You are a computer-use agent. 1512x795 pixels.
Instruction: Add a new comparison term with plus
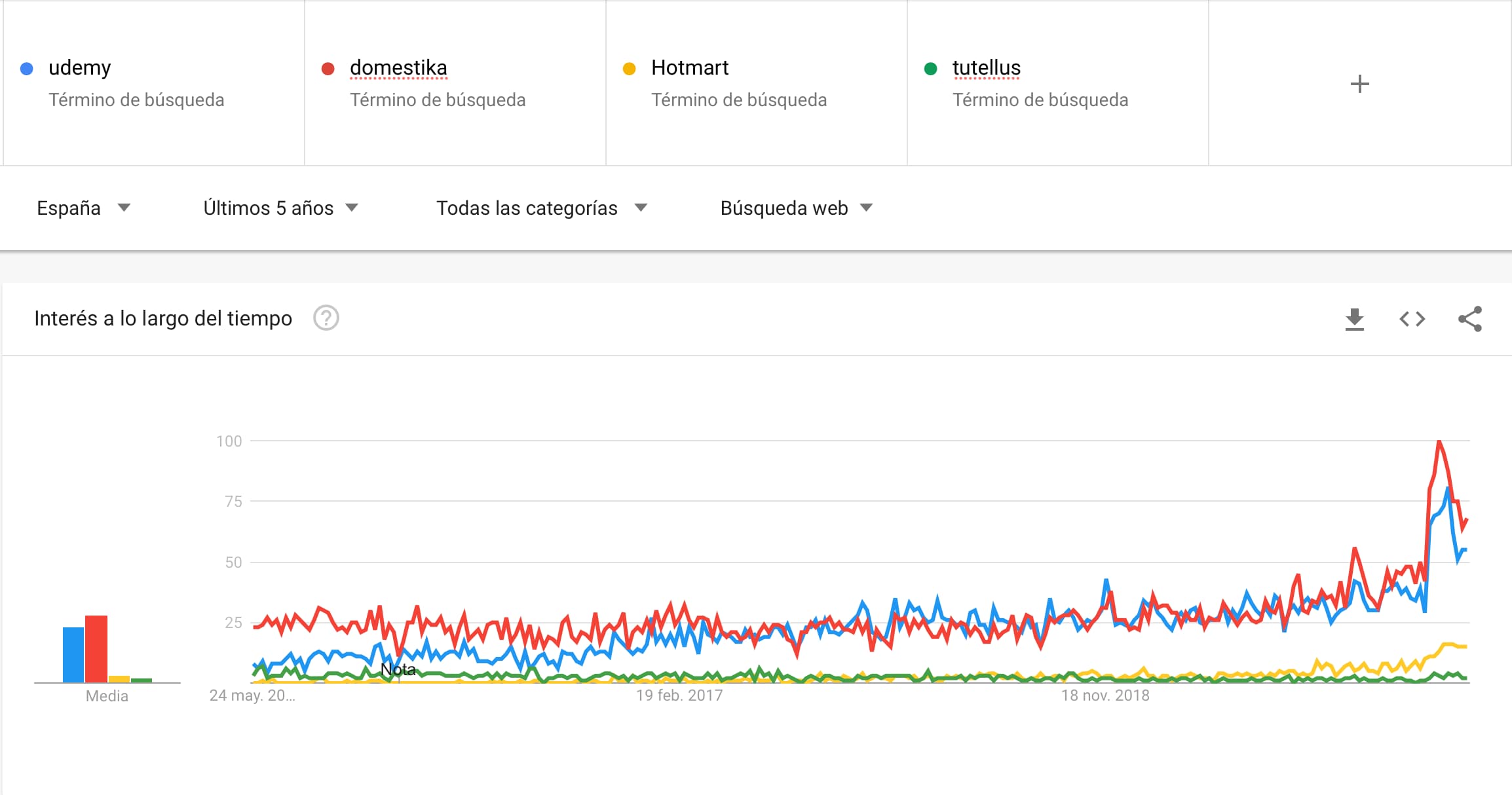point(1360,84)
